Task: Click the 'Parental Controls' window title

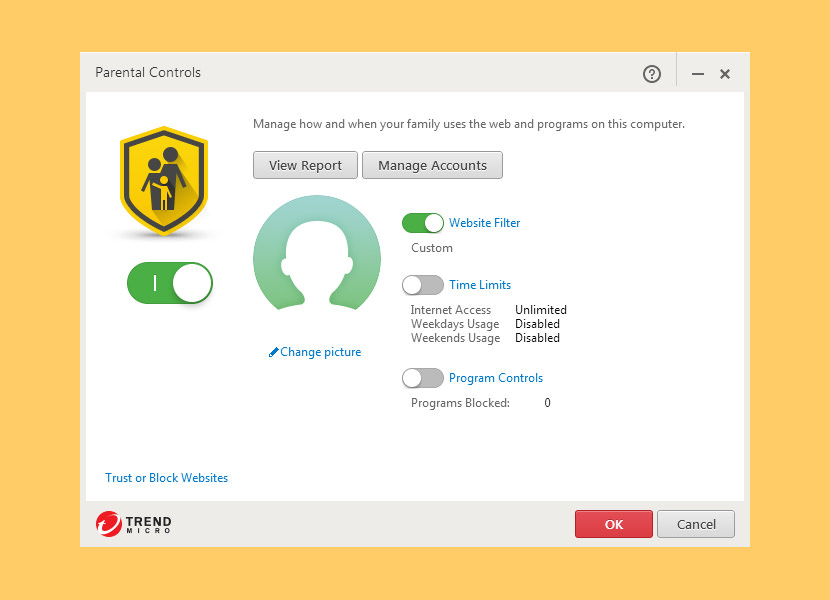Action: point(148,73)
